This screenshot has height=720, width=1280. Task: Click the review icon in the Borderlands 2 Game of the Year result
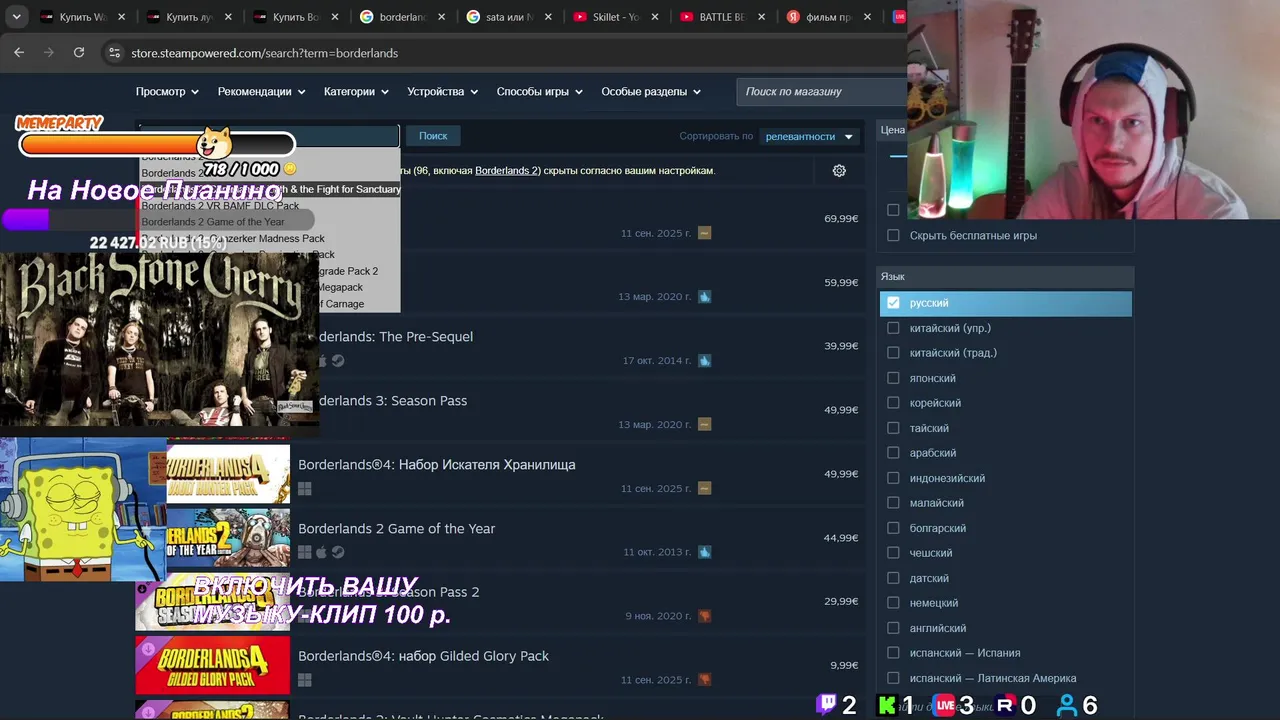click(x=705, y=552)
